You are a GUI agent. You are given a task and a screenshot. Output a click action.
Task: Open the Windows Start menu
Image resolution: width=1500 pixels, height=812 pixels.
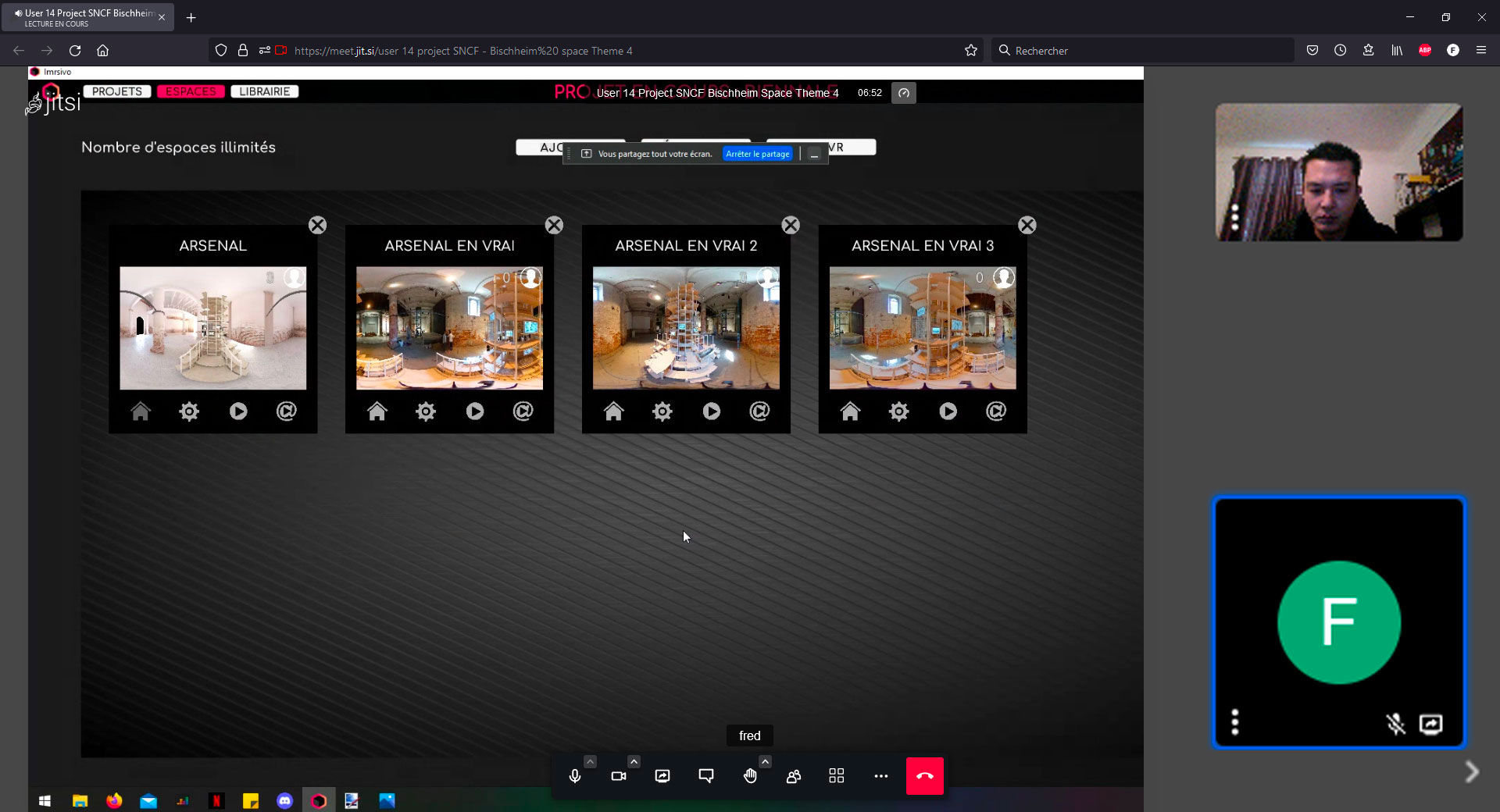coord(45,800)
